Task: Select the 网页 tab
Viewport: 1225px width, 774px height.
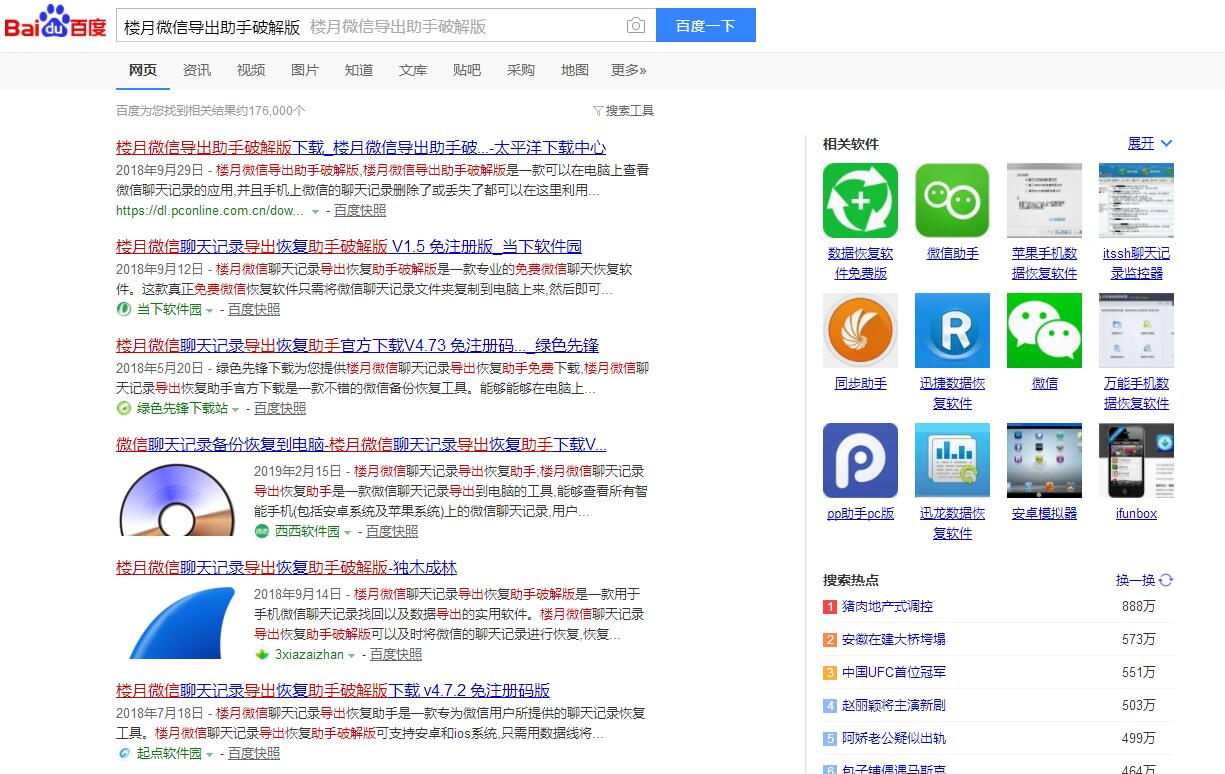Action: [143, 70]
